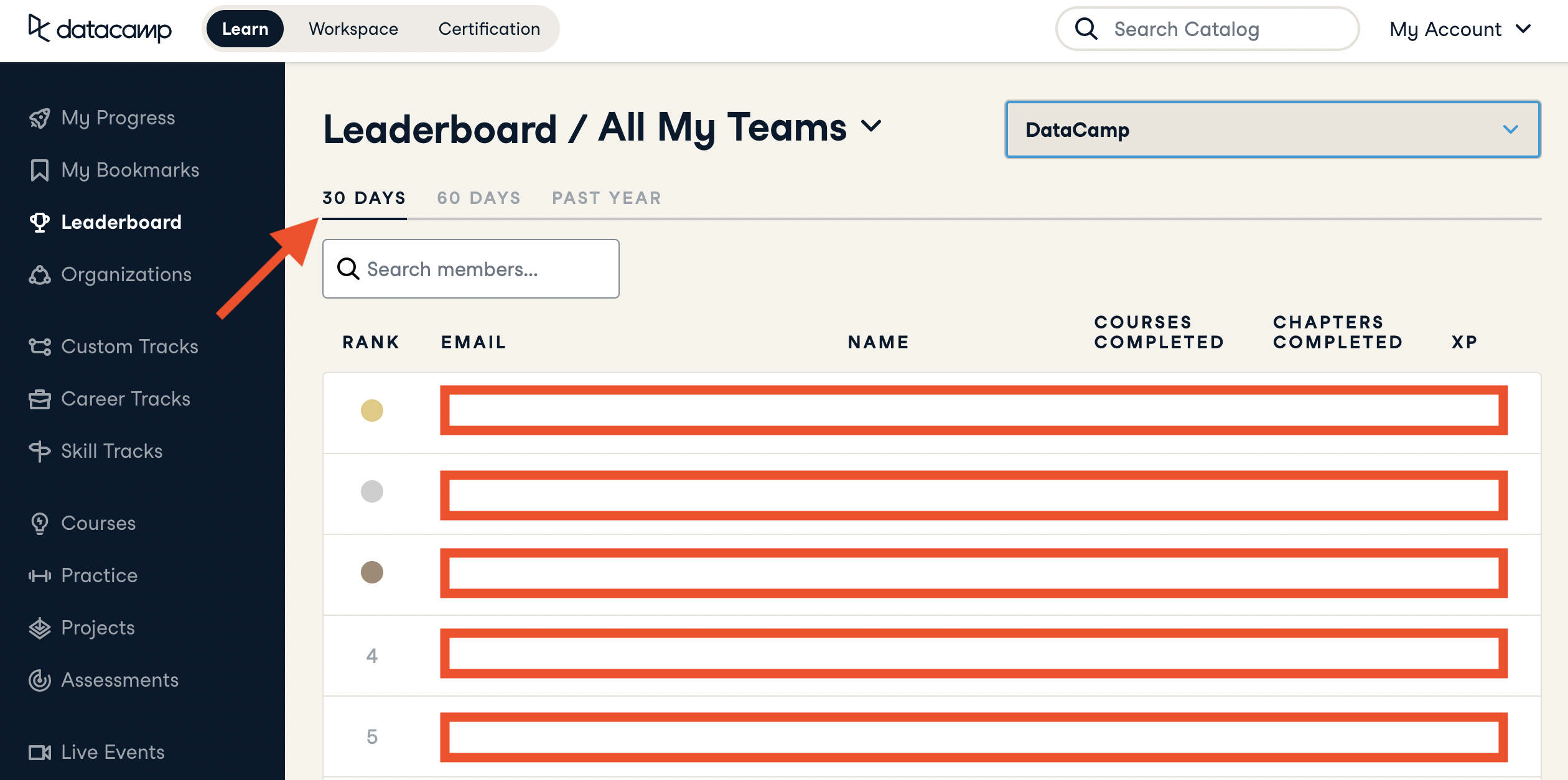
Task: Expand the My Account menu
Action: [x=1460, y=29]
